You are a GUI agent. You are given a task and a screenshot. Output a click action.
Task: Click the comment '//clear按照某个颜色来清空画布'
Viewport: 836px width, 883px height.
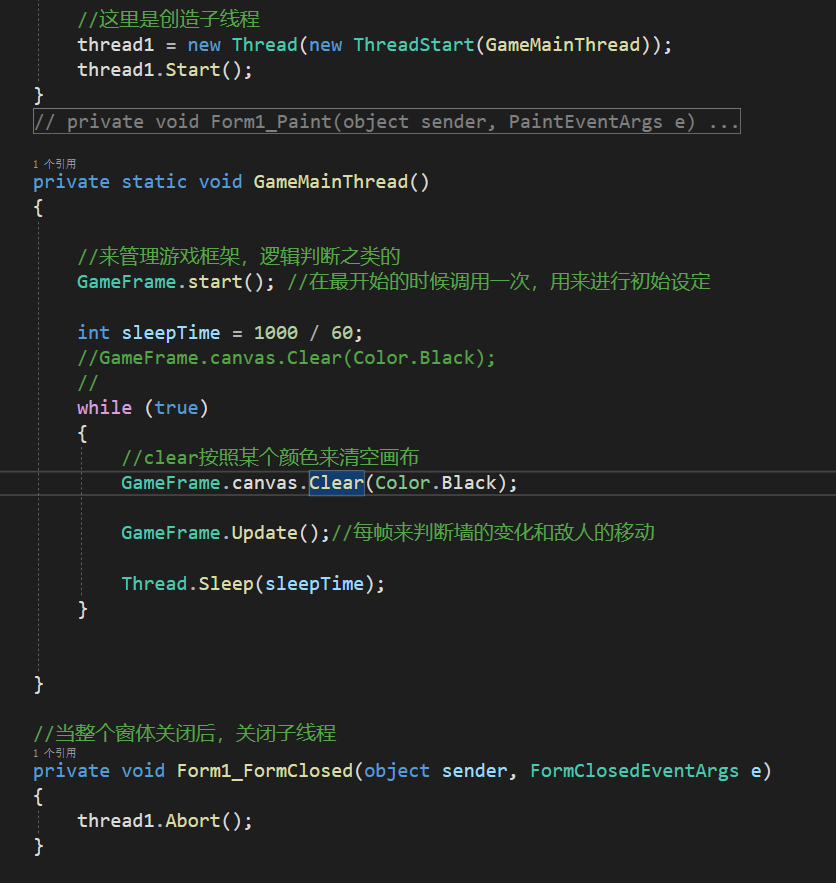[x=270, y=457]
